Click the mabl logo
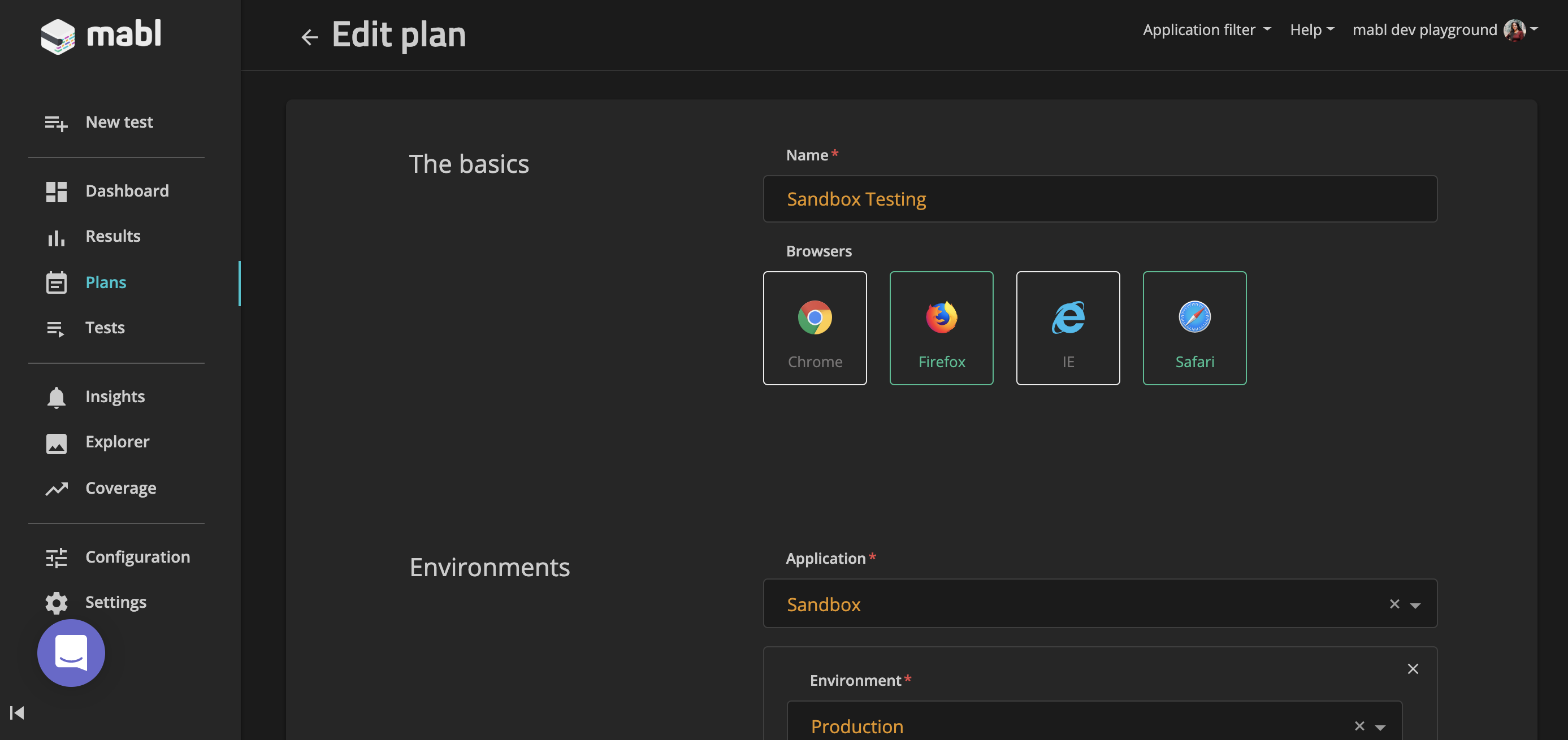This screenshot has height=740, width=1568. [x=101, y=35]
